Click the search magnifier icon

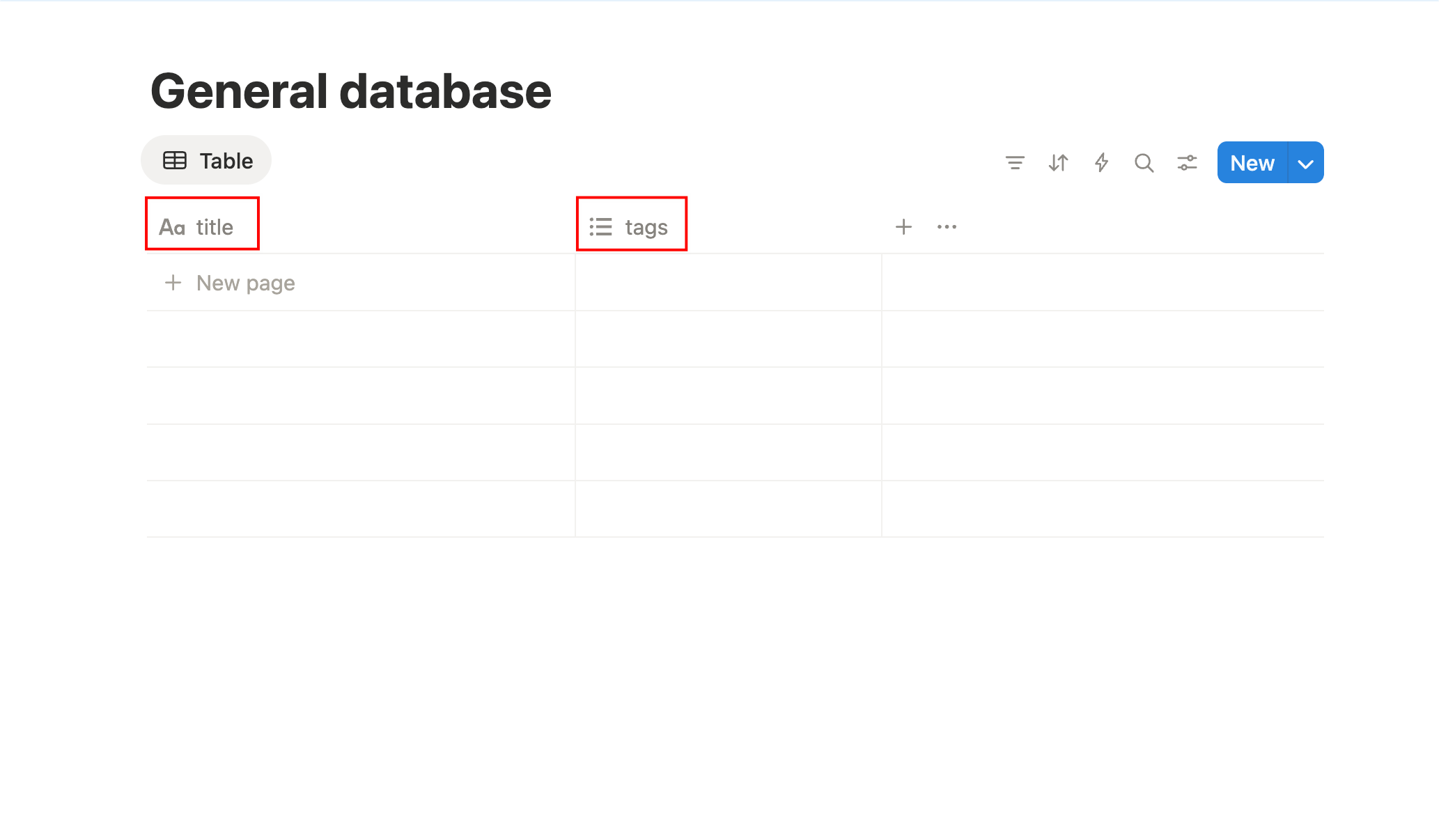pos(1144,163)
